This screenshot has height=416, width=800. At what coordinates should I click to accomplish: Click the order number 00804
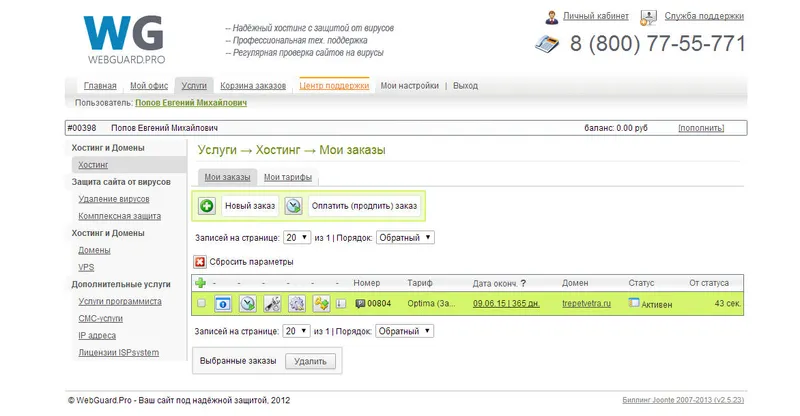pyautogui.click(x=379, y=303)
